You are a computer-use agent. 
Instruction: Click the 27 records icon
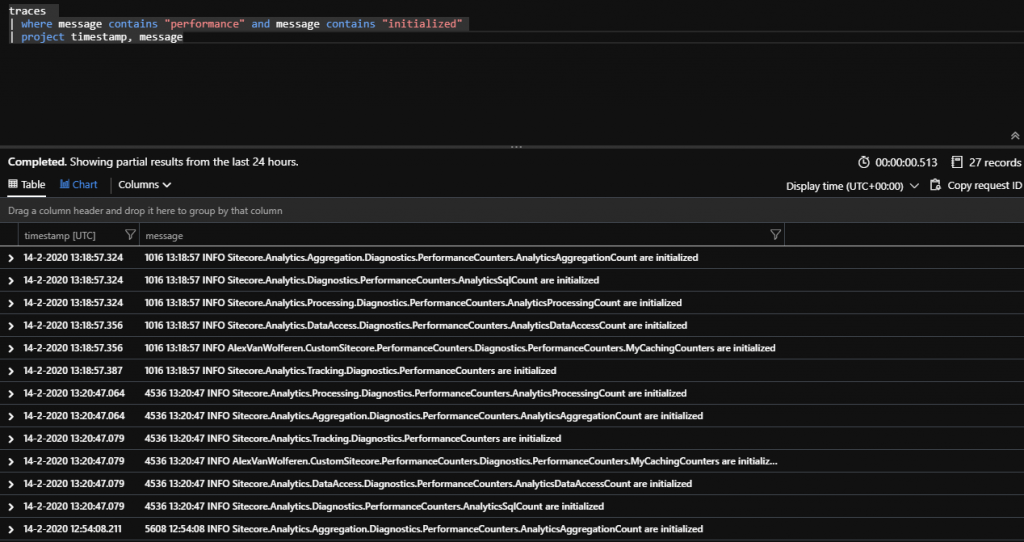pyautogui.click(x=957, y=162)
